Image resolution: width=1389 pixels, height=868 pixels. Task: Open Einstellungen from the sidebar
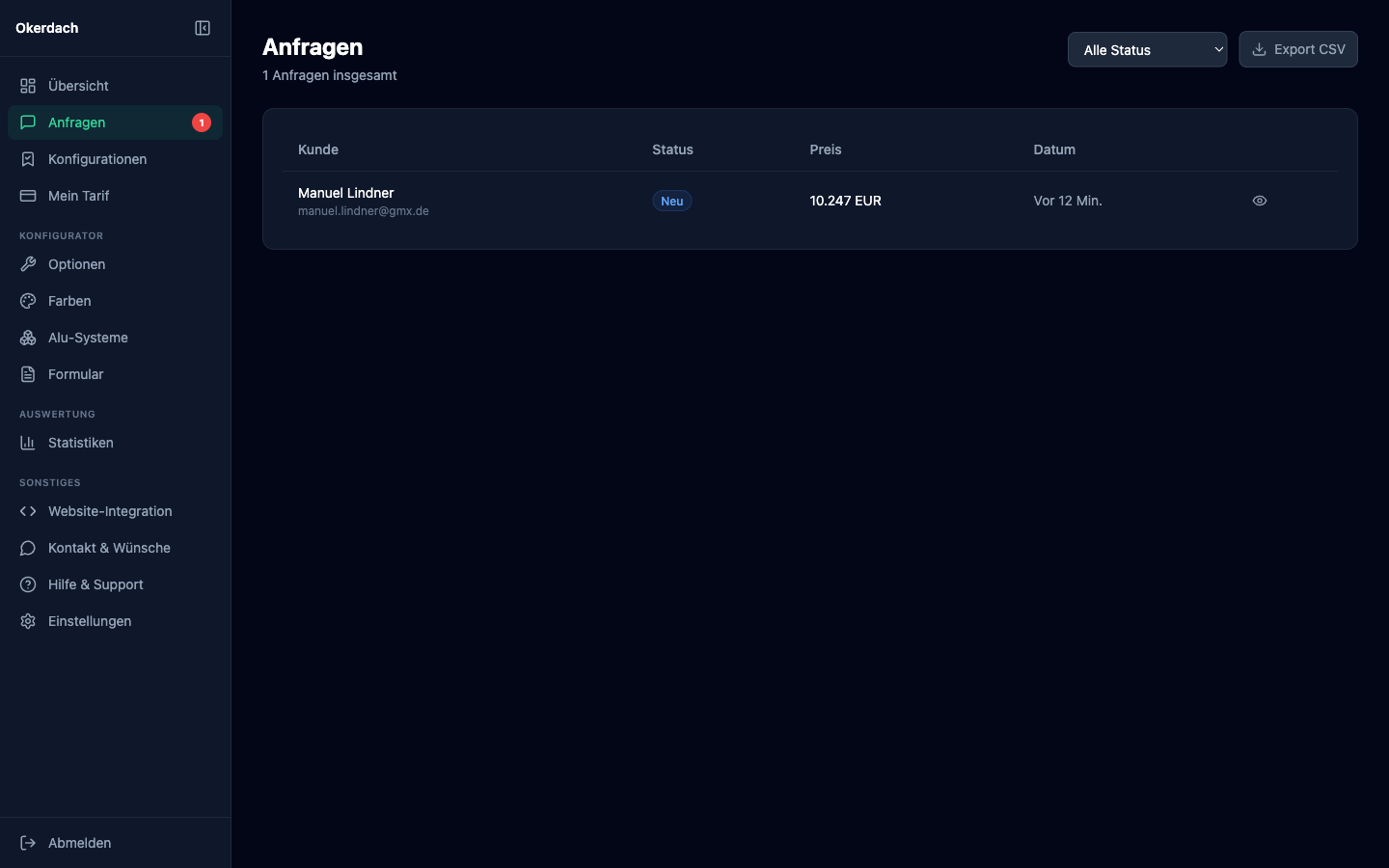pyautogui.click(x=90, y=621)
